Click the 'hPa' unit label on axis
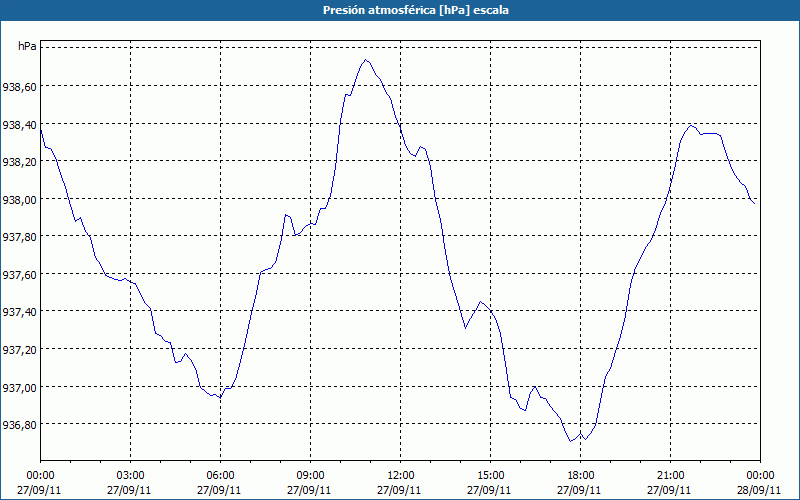Viewport: 800px width, 500px height. click(x=27, y=46)
